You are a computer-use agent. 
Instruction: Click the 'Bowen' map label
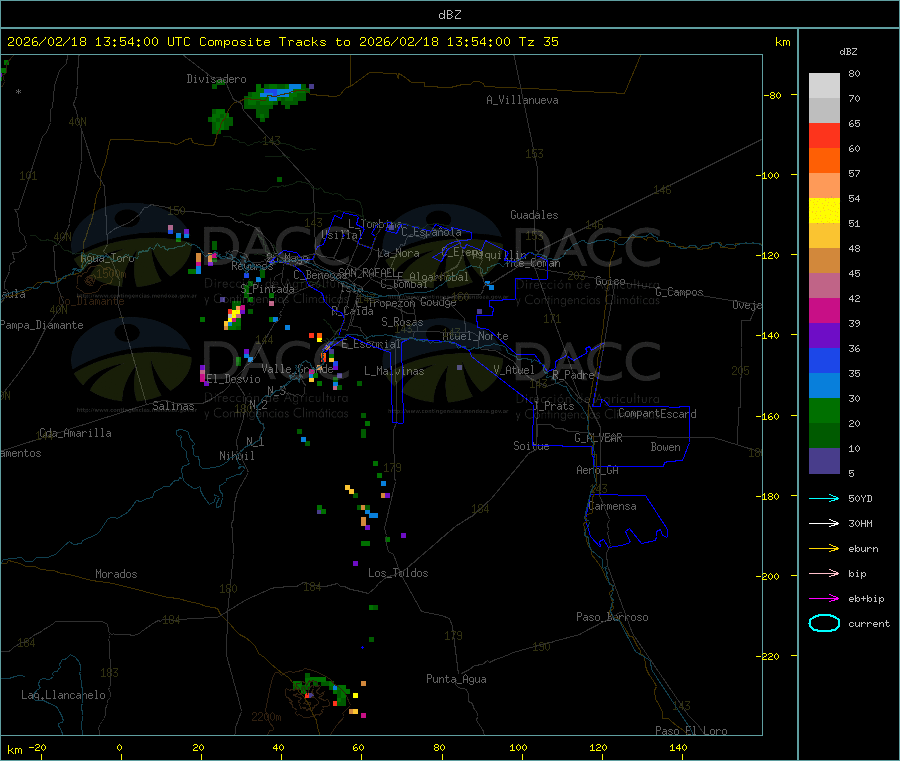(x=665, y=447)
